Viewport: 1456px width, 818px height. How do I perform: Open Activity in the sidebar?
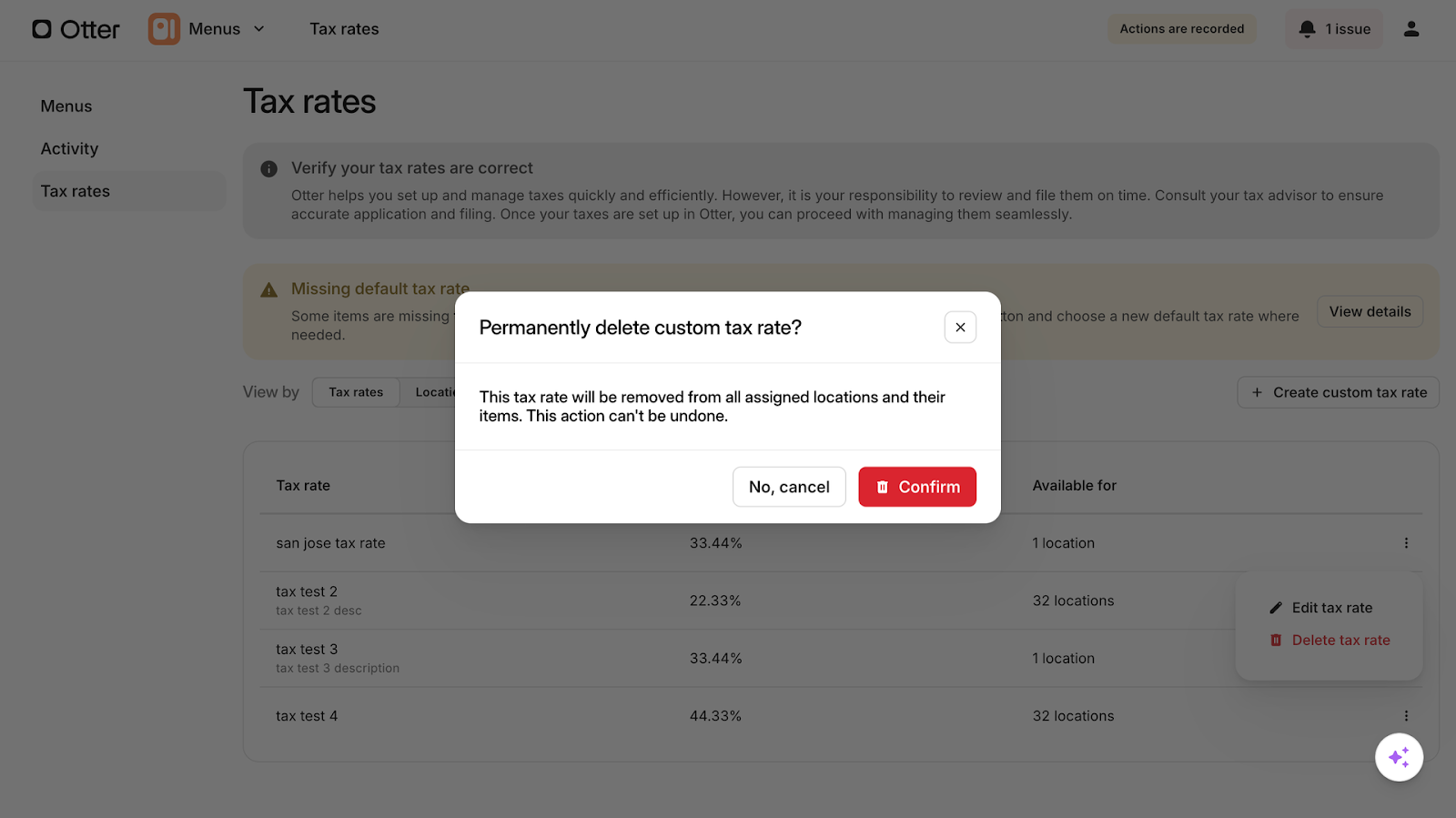point(69,149)
